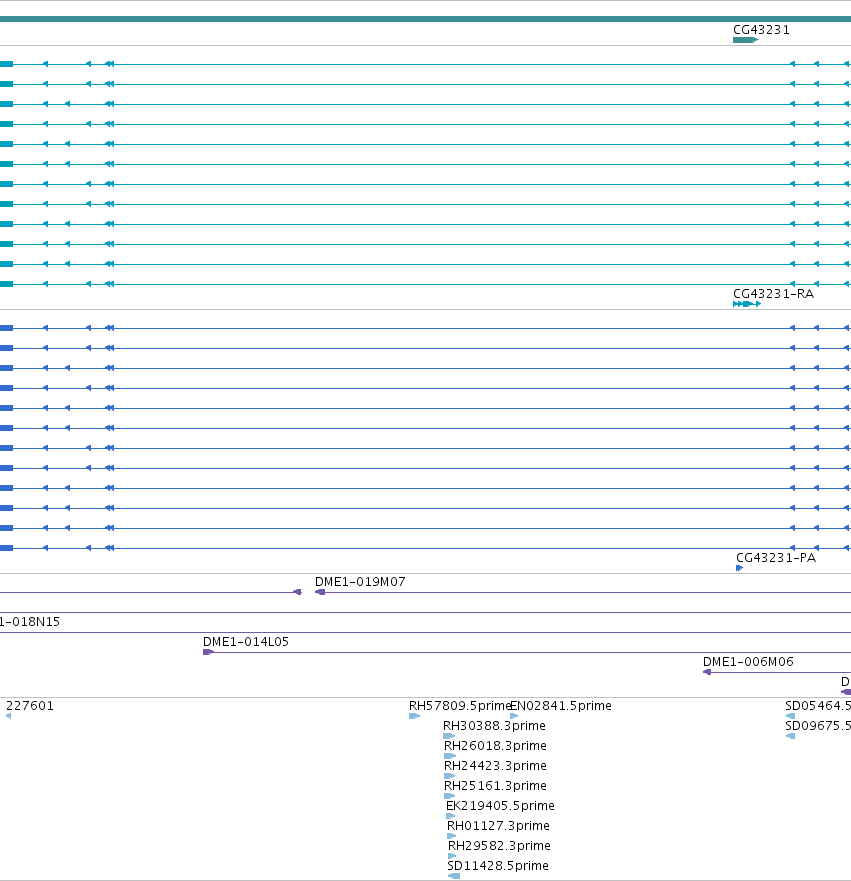The width and height of the screenshot is (851, 881).
Task: Open the EK219405.5prime label
Action: [x=500, y=806]
